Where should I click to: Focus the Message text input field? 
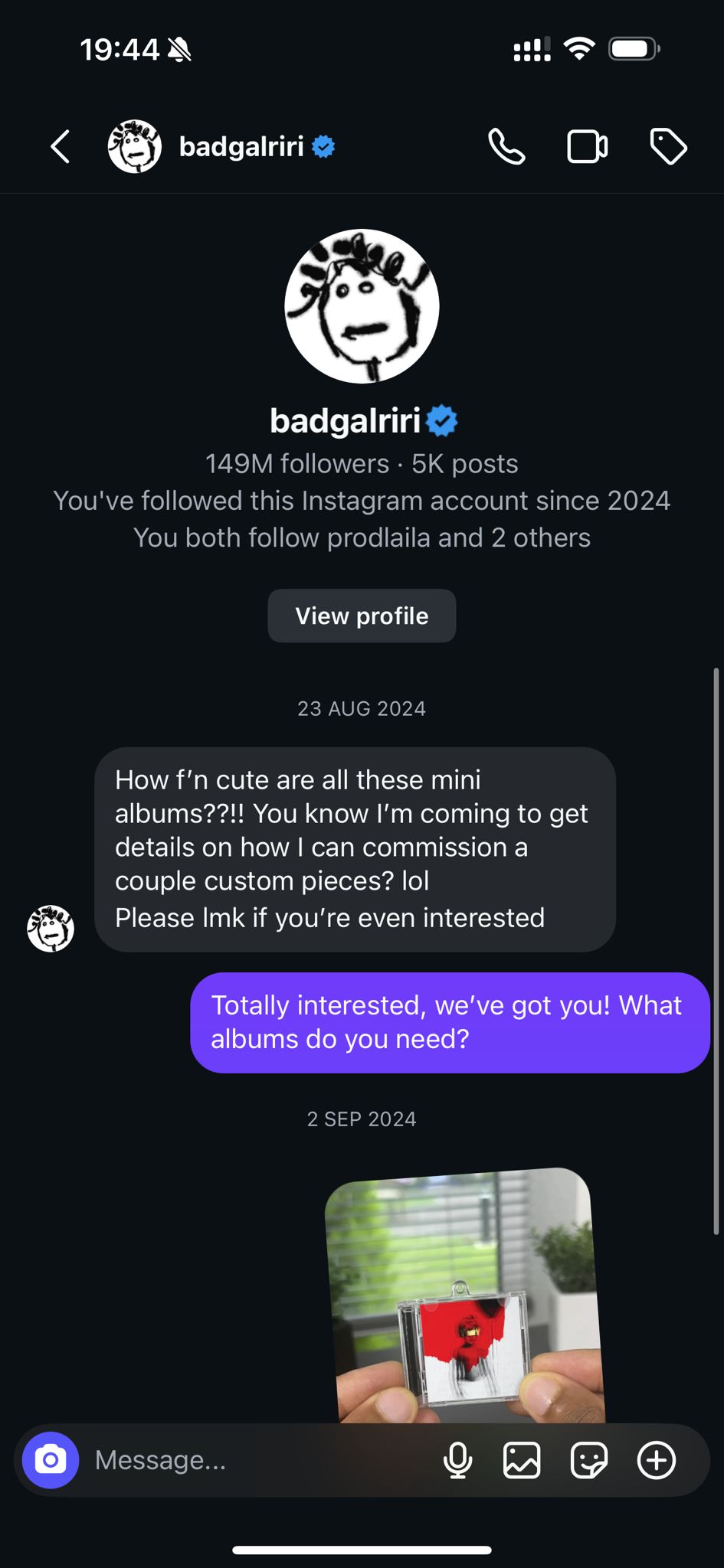click(253, 1460)
